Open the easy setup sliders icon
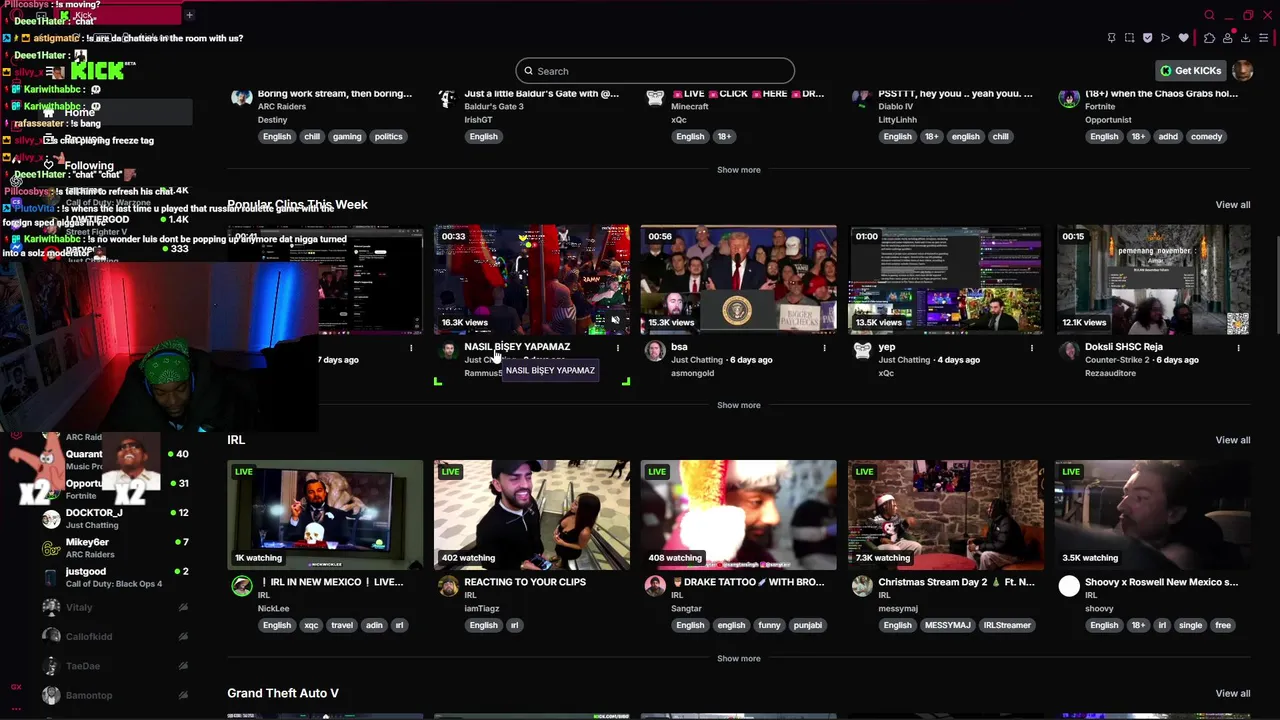Screen dimensions: 1280x720 (x=1264, y=38)
